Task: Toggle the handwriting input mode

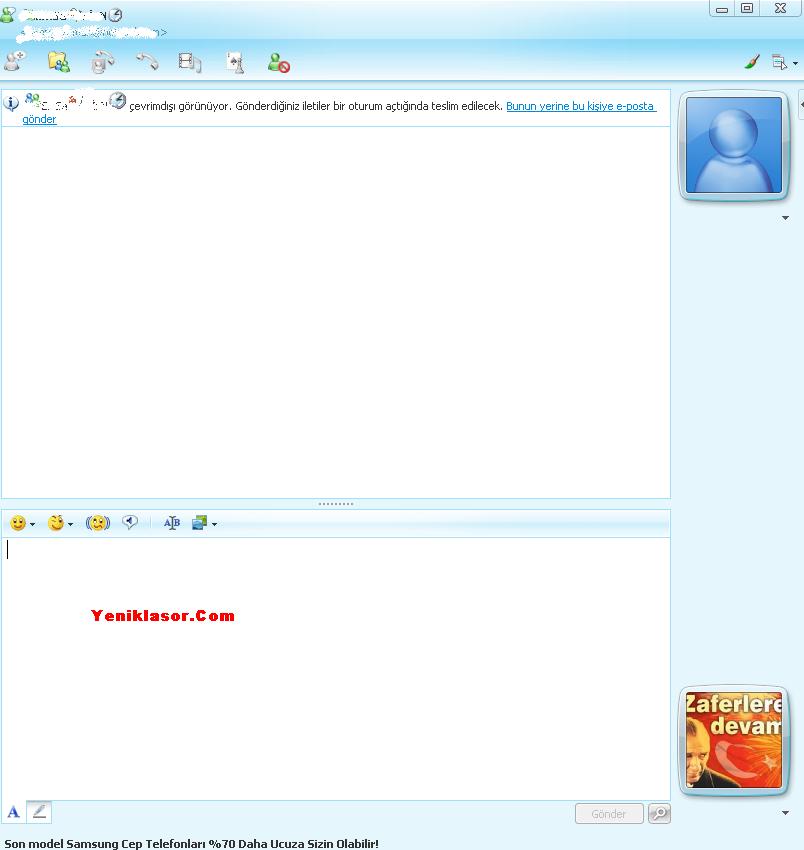Action: tap(39, 812)
